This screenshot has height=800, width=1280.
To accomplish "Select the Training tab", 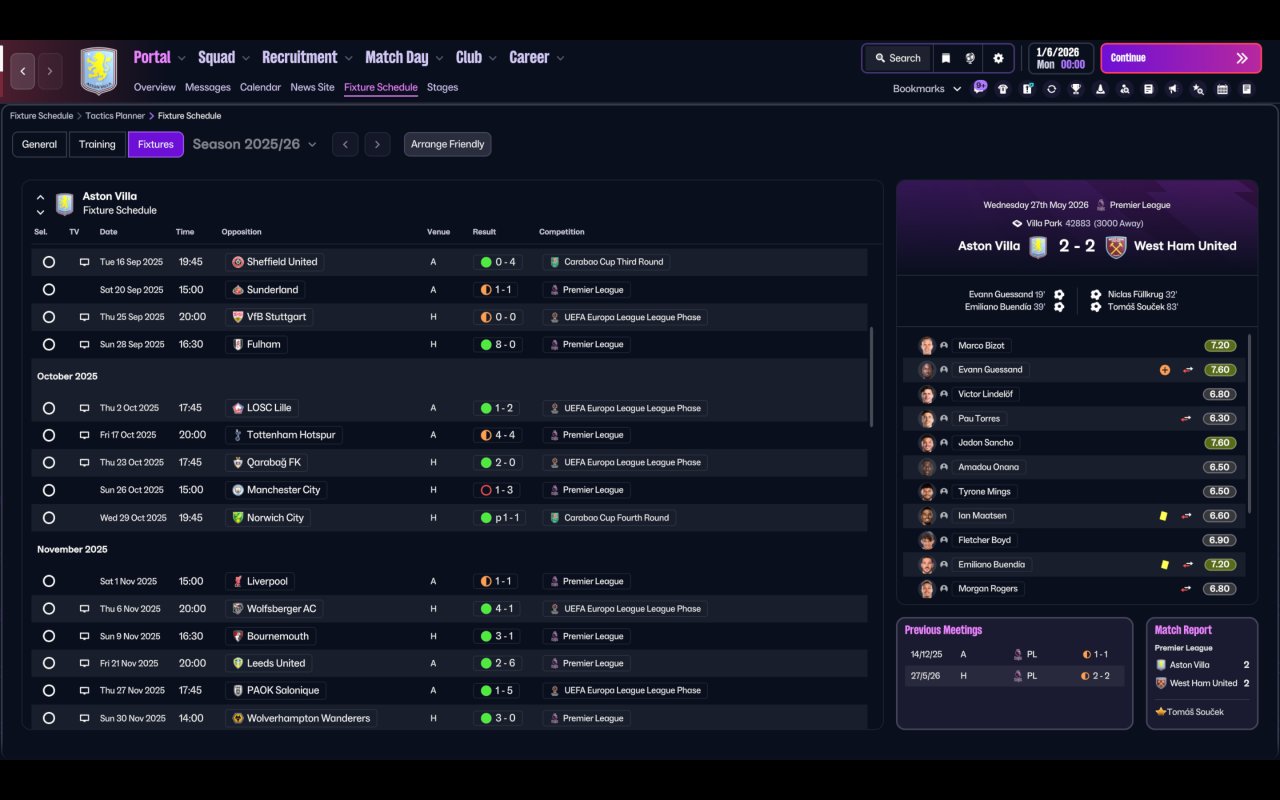I will click(x=97, y=144).
